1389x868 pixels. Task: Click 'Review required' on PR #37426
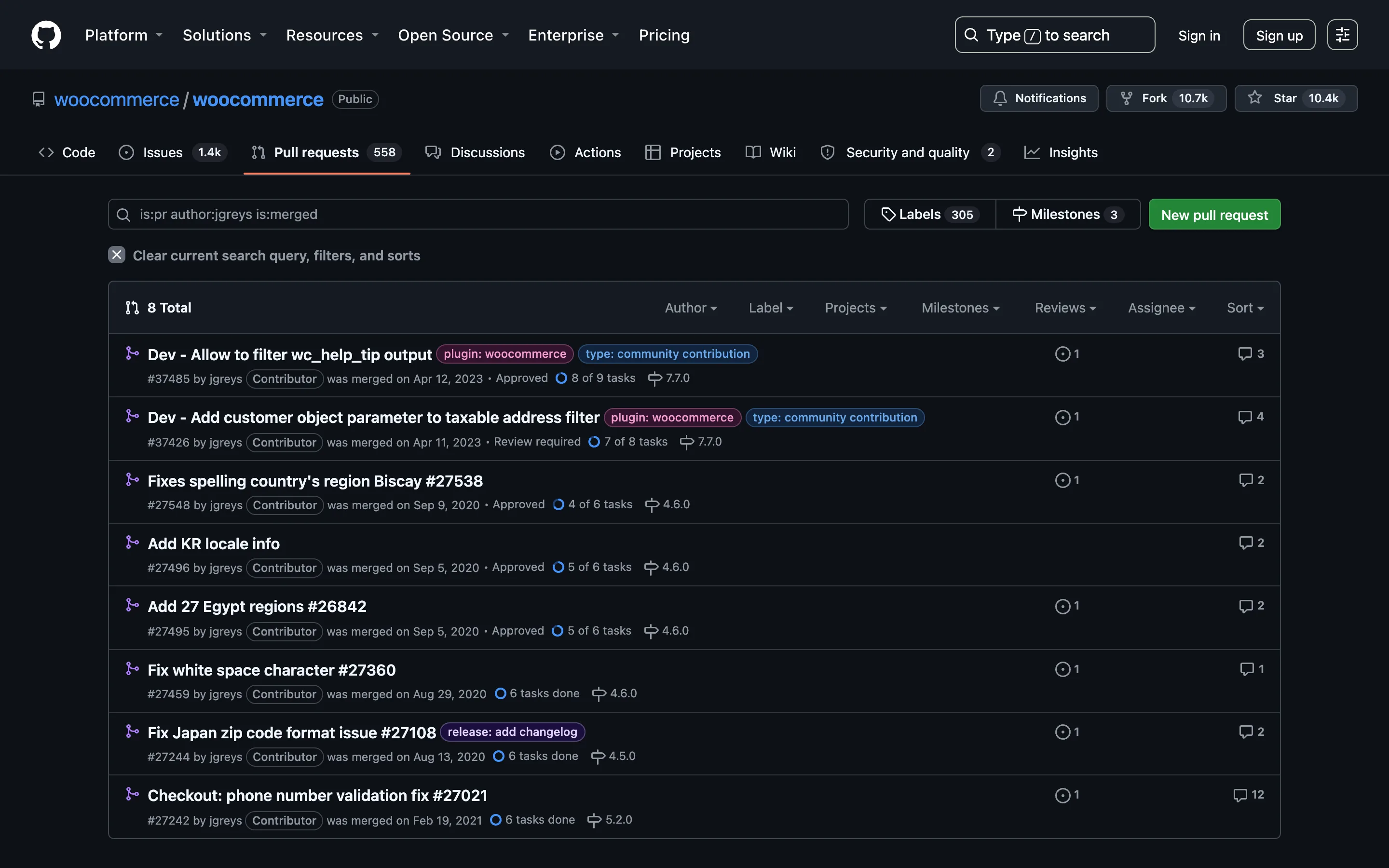tap(537, 441)
